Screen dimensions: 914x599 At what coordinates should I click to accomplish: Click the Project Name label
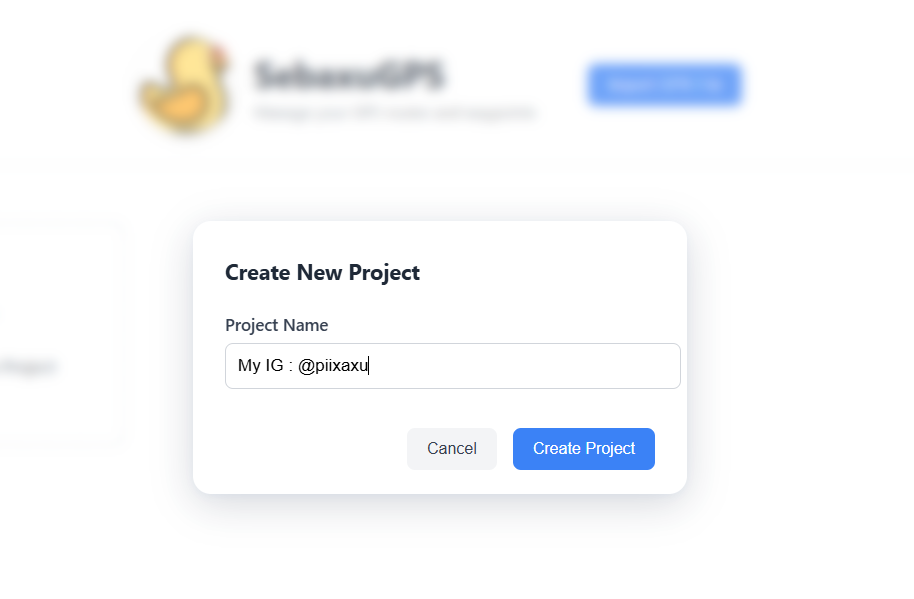[x=276, y=325]
